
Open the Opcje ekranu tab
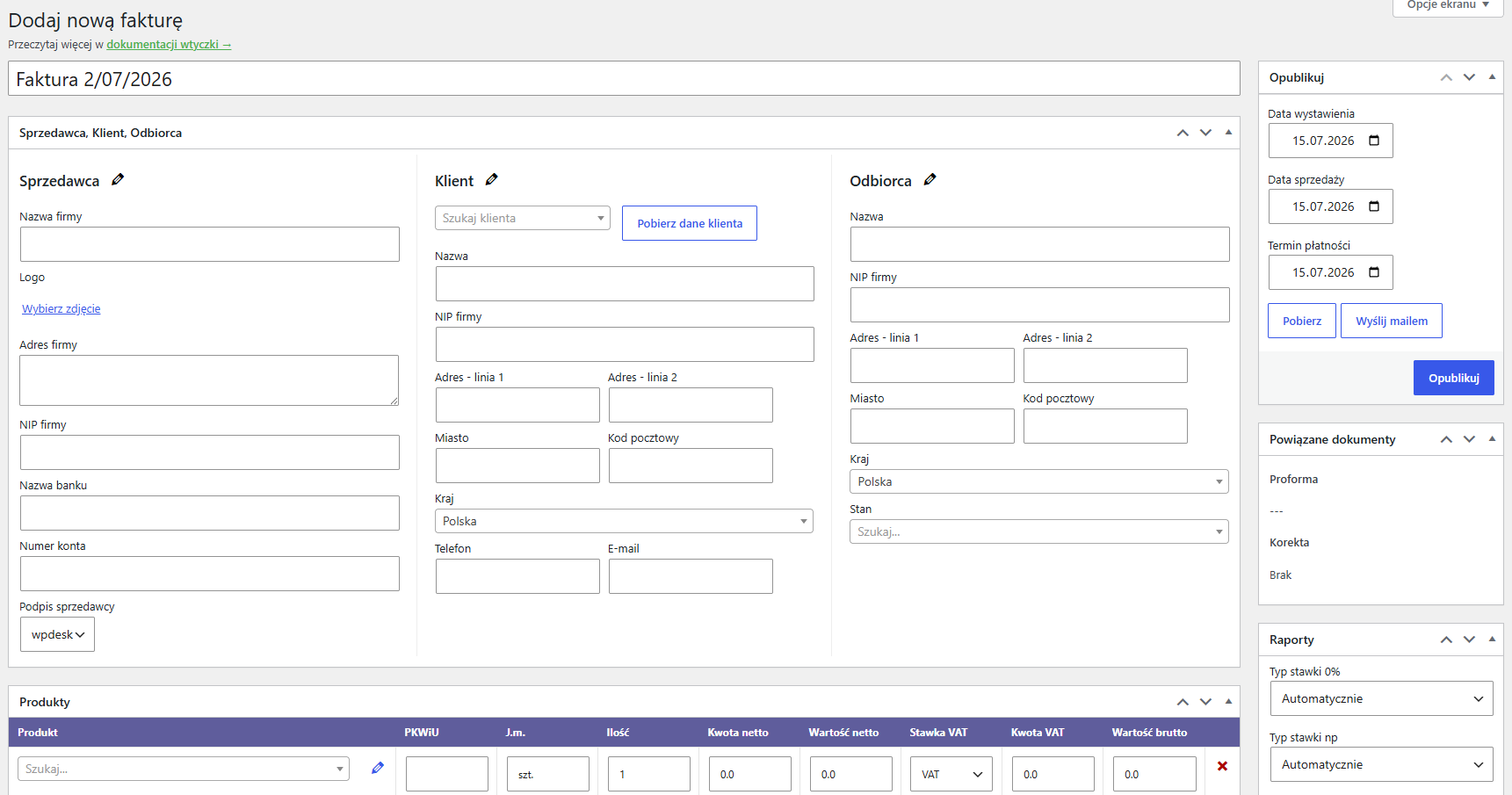[1448, 5]
